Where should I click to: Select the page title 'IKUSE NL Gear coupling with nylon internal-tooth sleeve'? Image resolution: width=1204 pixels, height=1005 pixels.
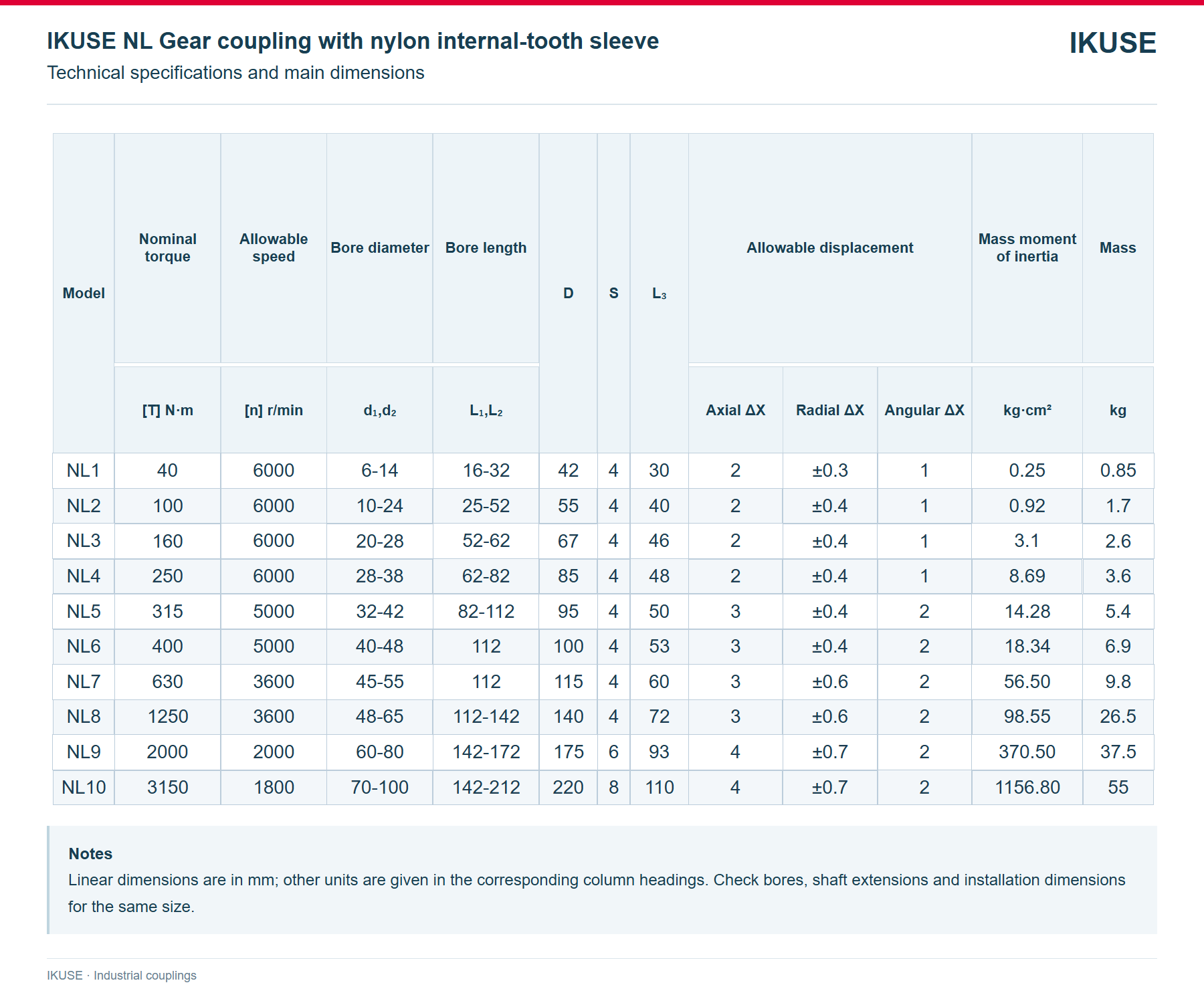[353, 41]
